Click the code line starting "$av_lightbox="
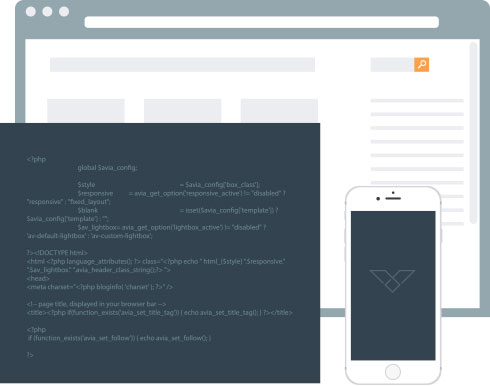 [172, 227]
